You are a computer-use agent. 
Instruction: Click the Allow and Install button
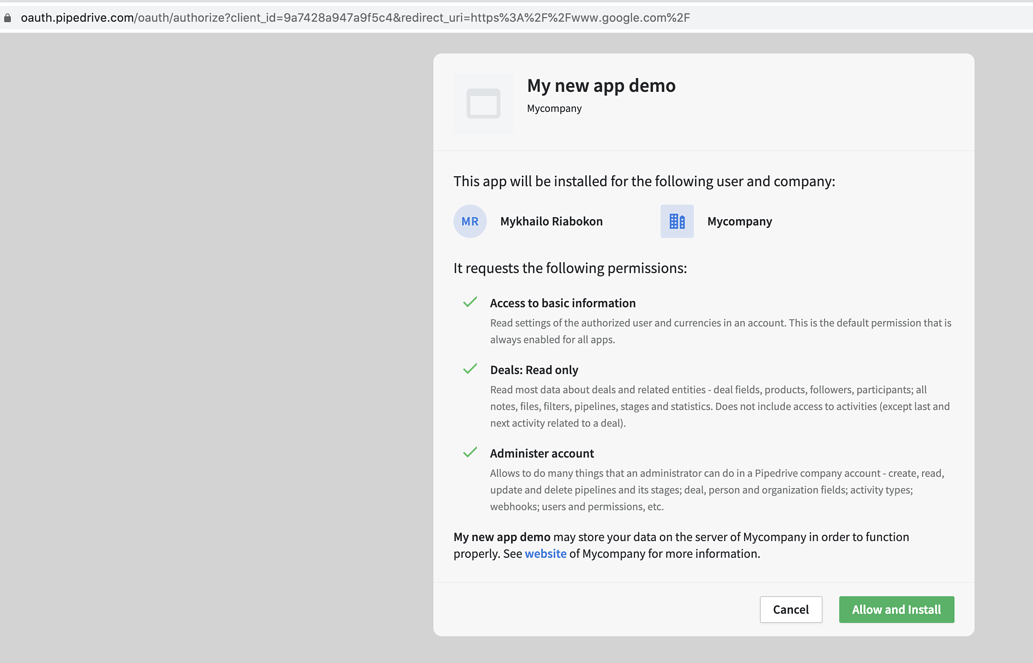coord(896,609)
